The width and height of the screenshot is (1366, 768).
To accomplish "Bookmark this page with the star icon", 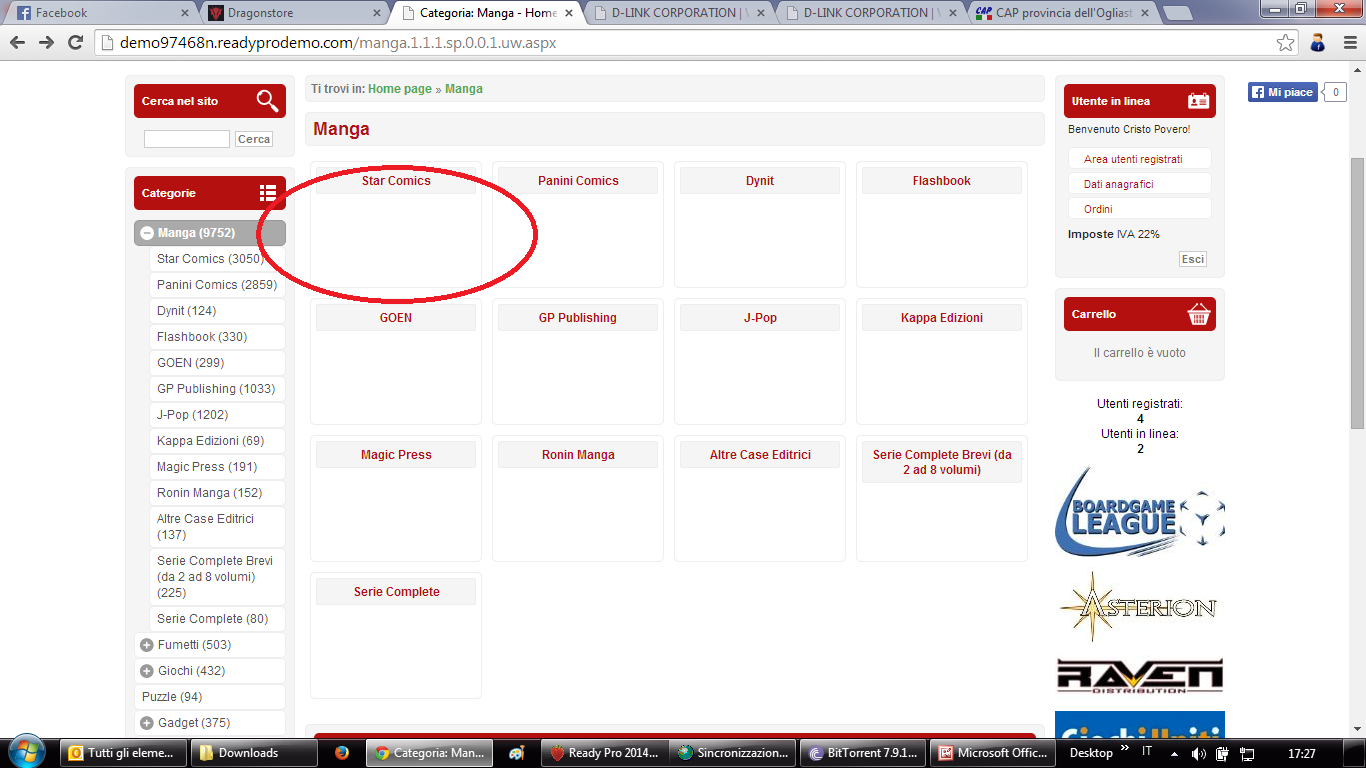I will (1286, 43).
